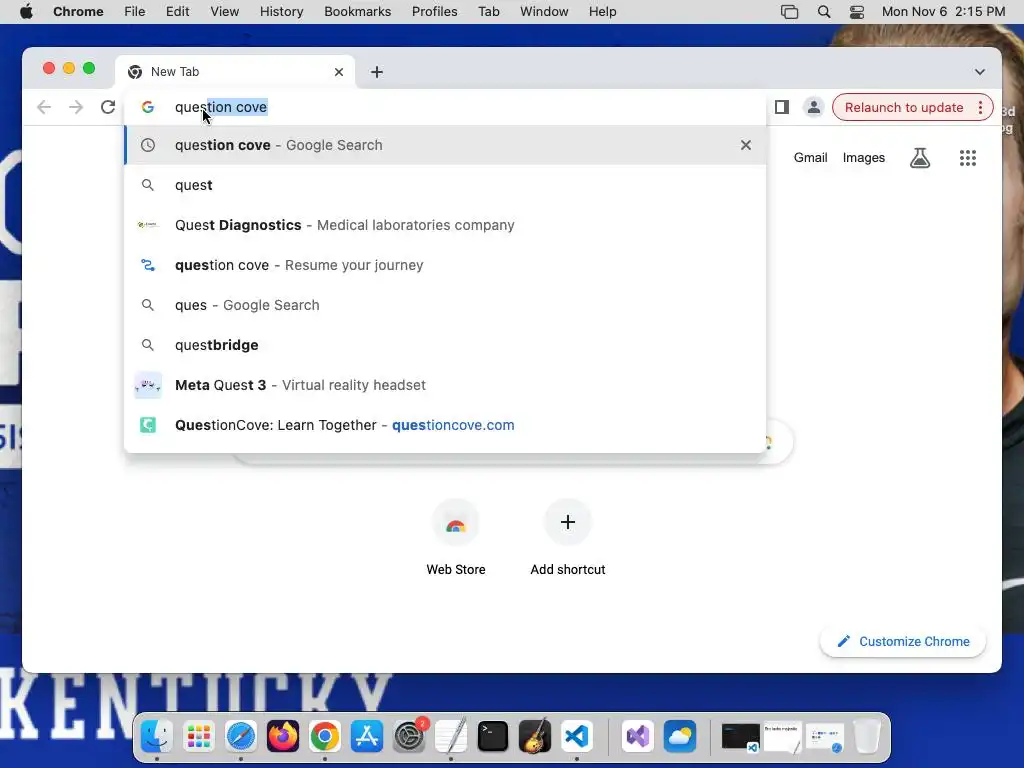Select the questbridge suggestion
Viewport: 1024px width, 768px height.
click(x=445, y=345)
